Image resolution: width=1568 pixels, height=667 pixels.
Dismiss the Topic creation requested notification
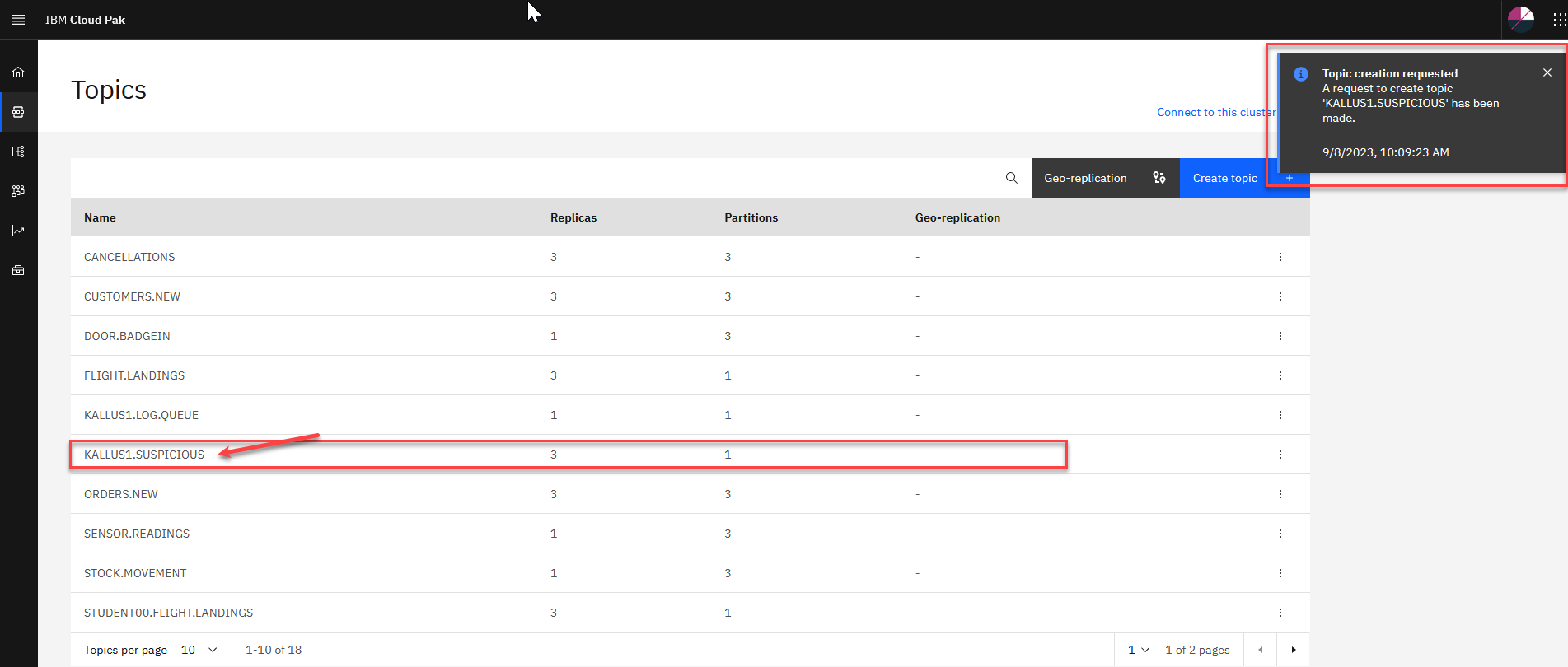click(1547, 73)
